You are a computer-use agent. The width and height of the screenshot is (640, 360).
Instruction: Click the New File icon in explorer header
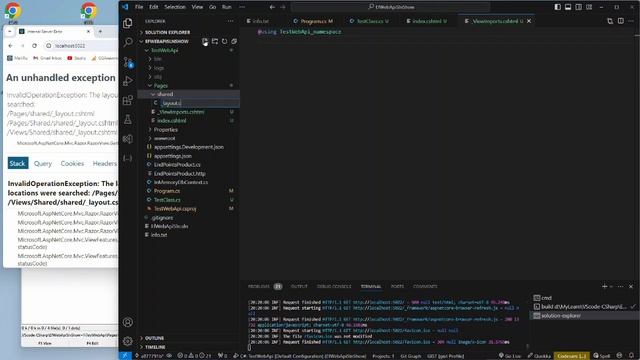coord(205,41)
